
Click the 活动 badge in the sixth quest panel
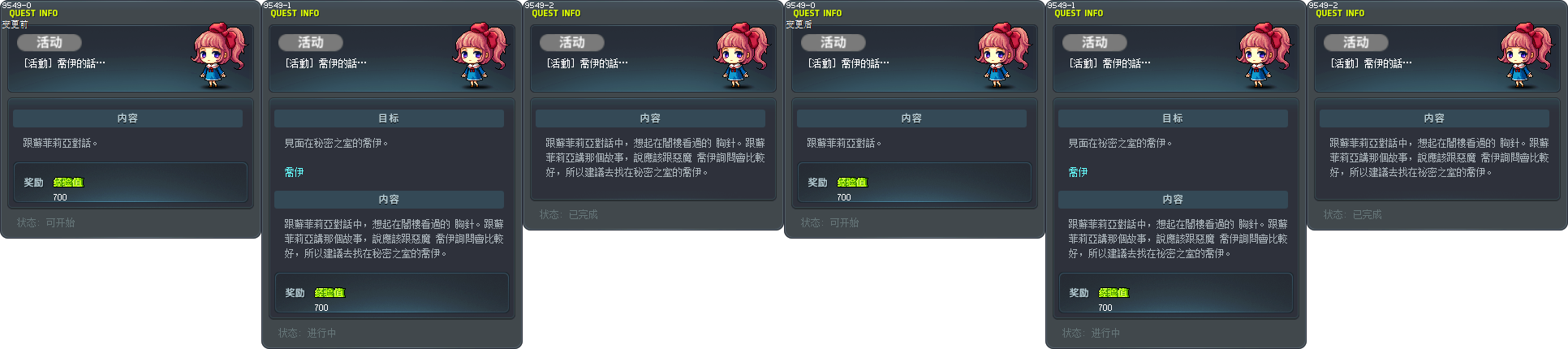[x=1356, y=42]
